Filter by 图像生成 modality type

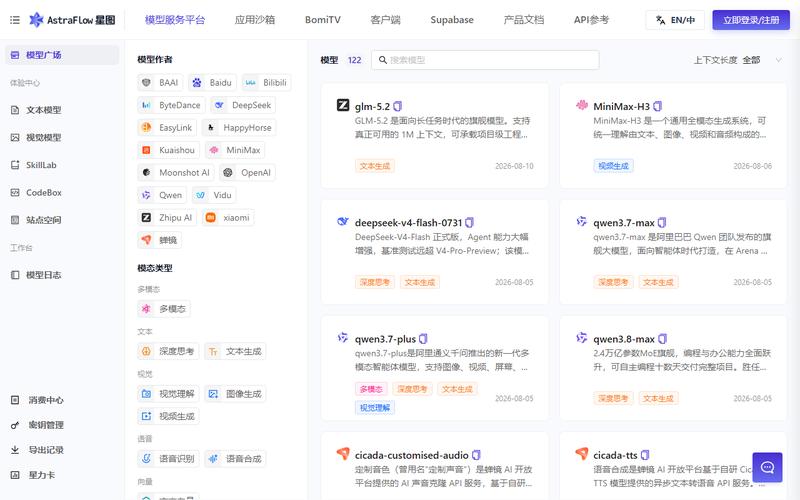(235, 394)
